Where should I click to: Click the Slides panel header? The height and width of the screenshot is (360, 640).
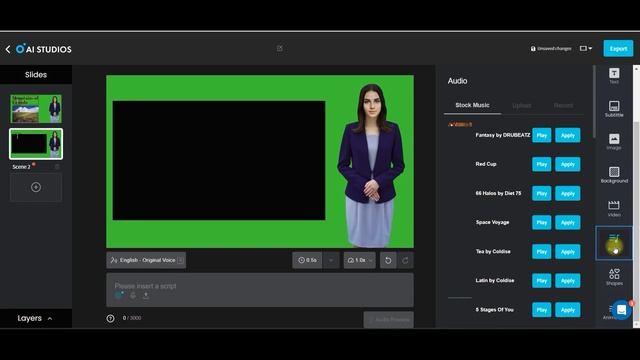(36, 75)
